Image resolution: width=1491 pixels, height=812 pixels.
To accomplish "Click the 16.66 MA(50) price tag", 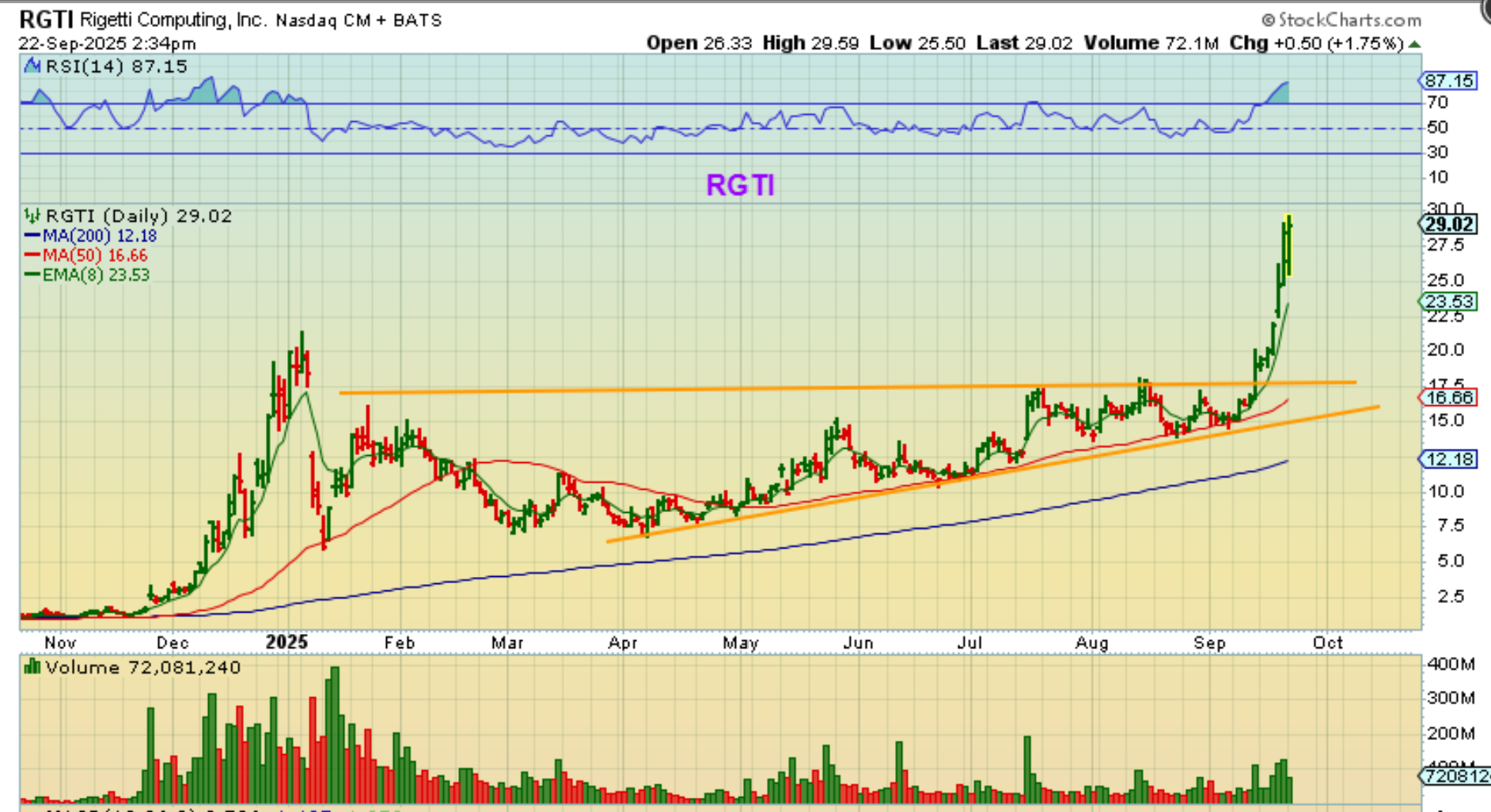I will pos(1448,397).
